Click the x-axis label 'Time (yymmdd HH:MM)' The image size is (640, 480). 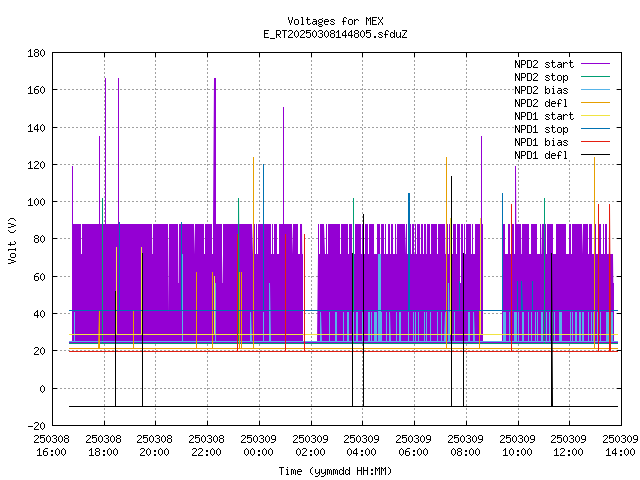pyautogui.click(x=335, y=471)
